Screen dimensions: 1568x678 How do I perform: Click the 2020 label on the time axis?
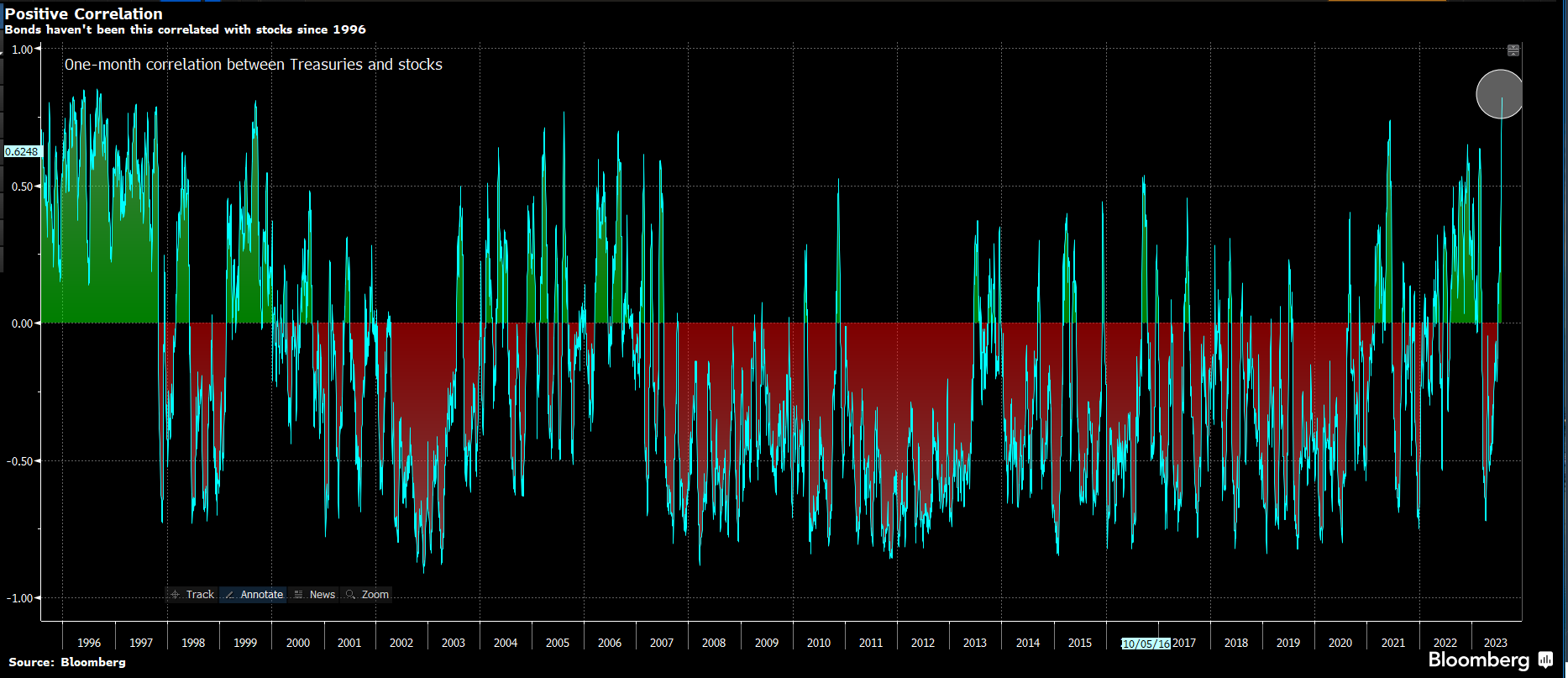(x=1340, y=643)
